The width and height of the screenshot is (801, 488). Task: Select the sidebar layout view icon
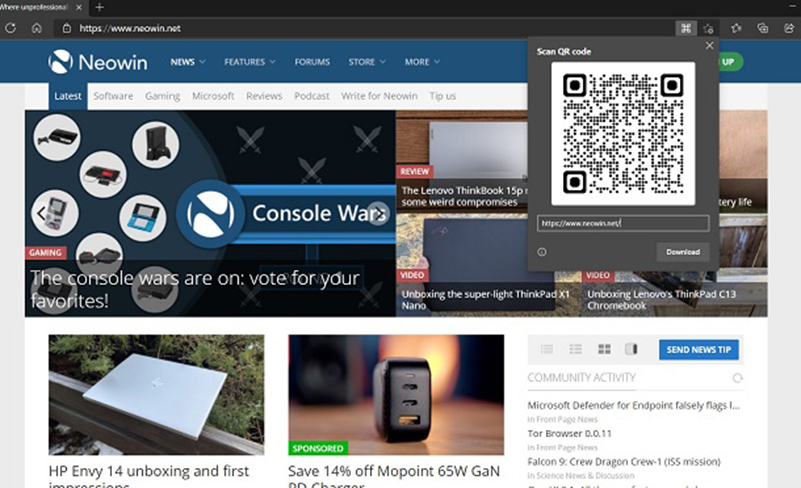(631, 349)
